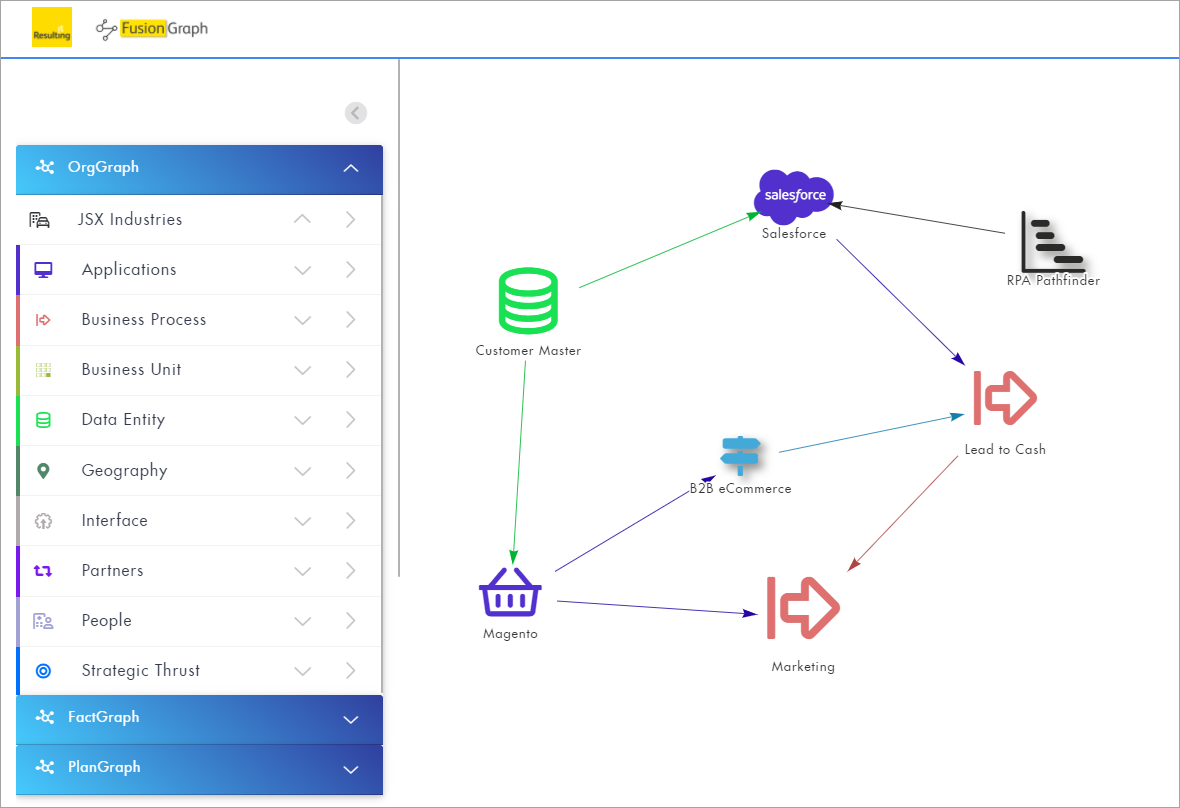Expand the Data Entity dropdown chevron
This screenshot has width=1180, height=808.
point(303,420)
